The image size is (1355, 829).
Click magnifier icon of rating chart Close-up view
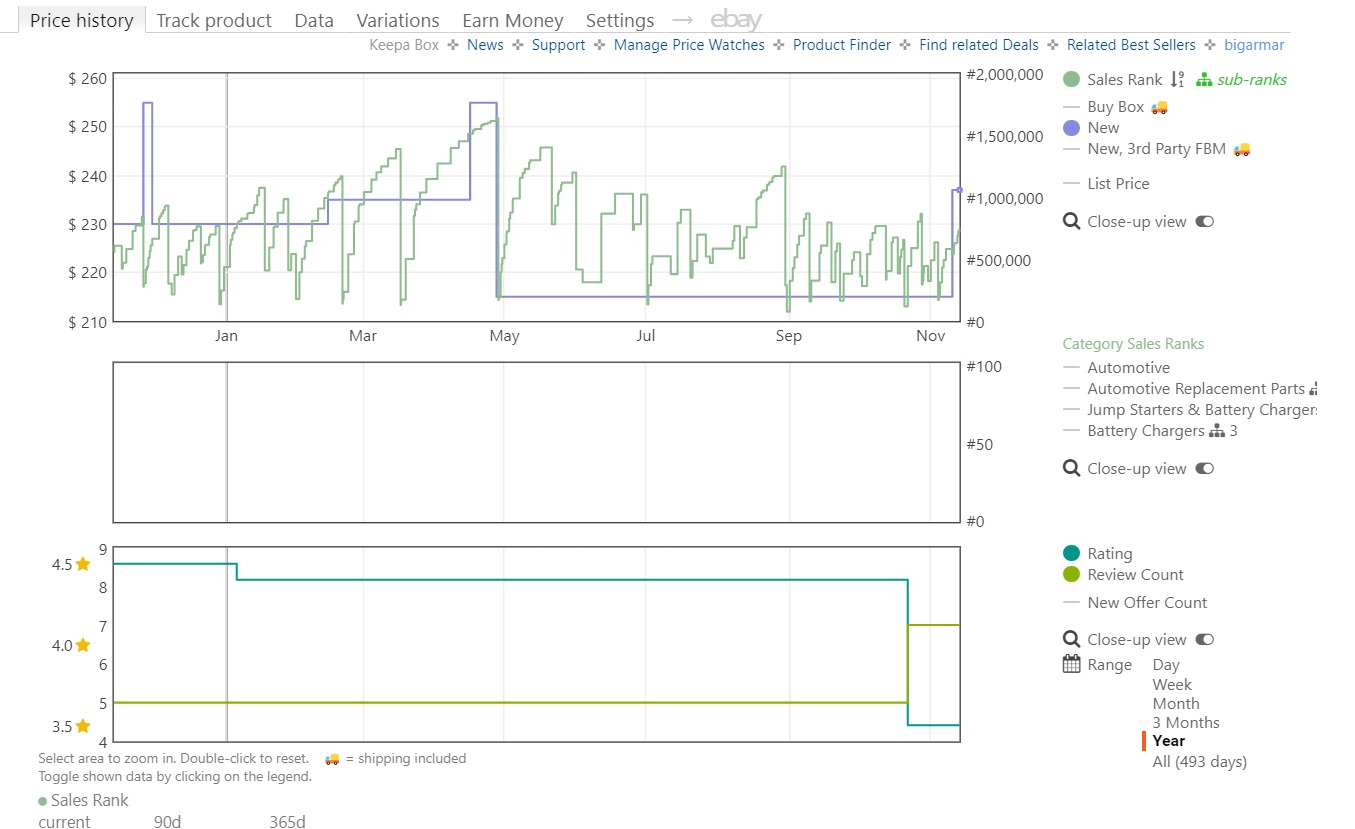pos(1071,640)
